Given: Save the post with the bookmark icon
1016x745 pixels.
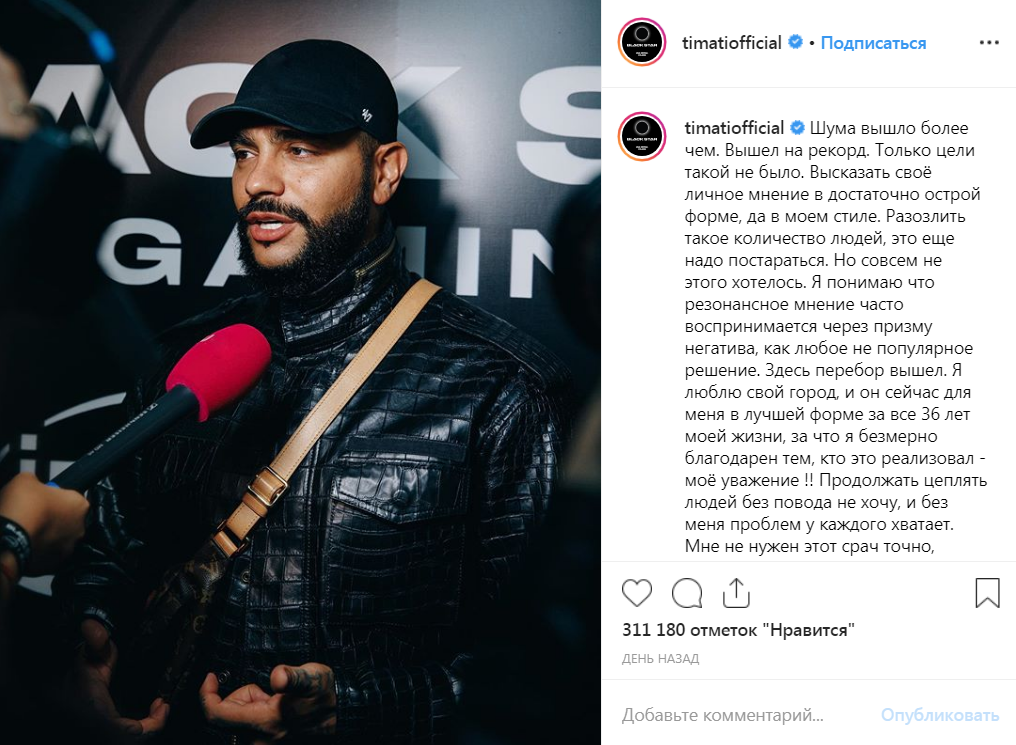Looking at the screenshot, I should pos(987,592).
